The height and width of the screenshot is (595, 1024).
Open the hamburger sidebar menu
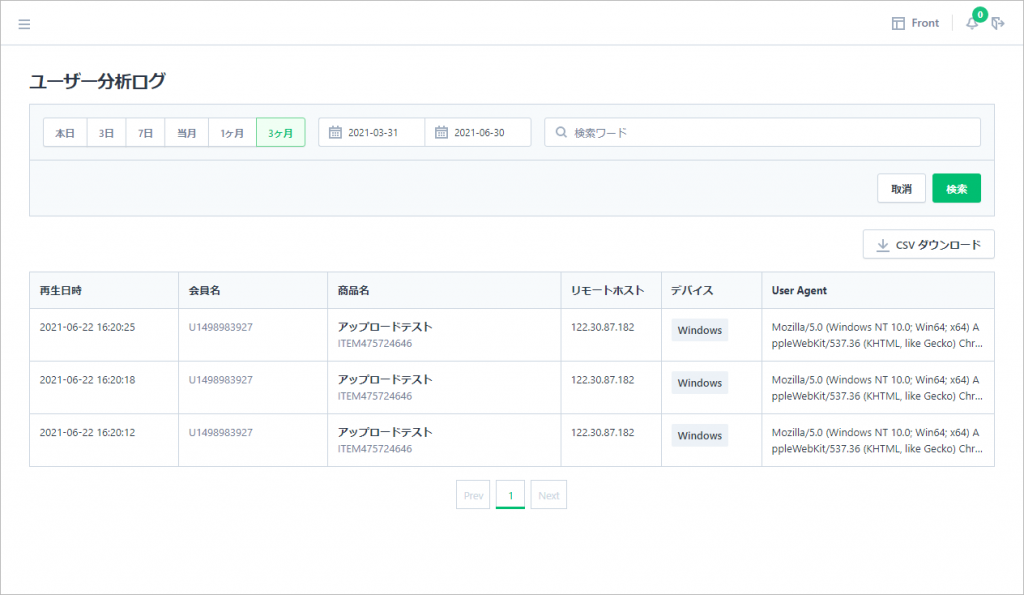tap(24, 24)
